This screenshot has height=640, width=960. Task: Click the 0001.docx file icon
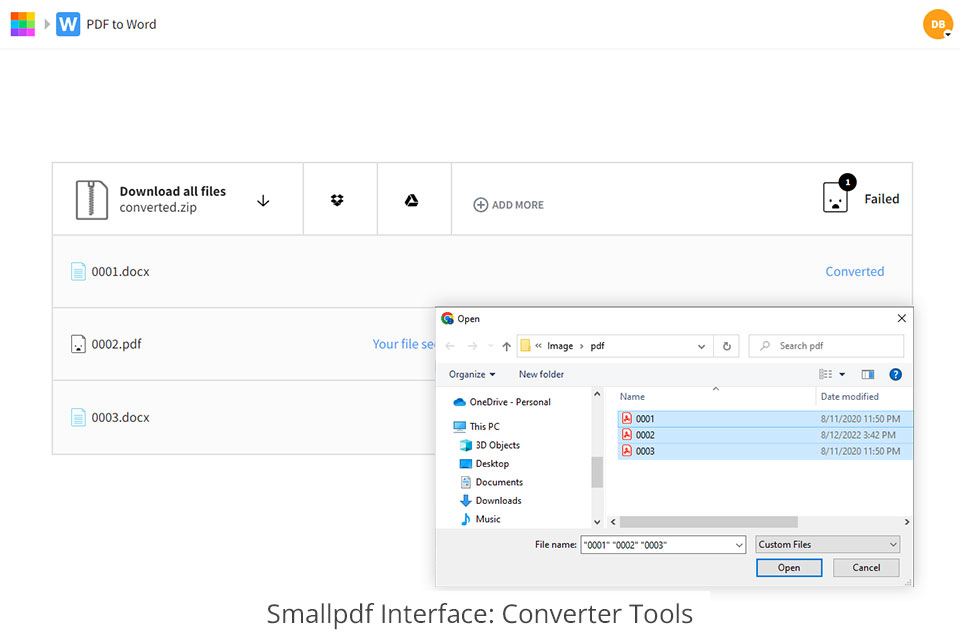[x=78, y=271]
